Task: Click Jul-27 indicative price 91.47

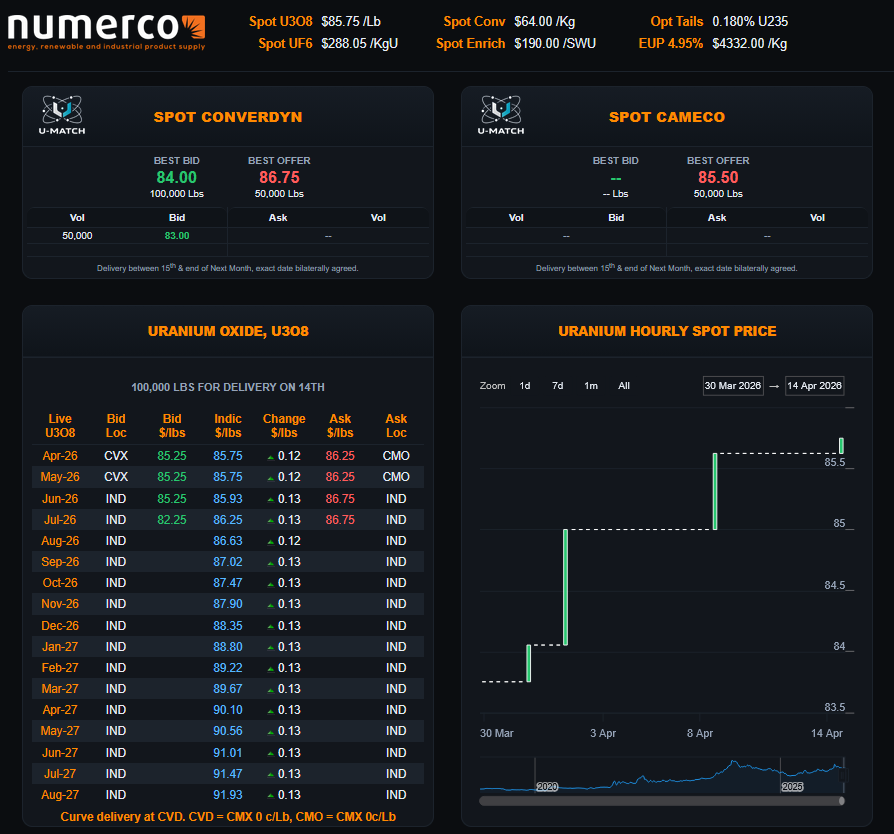Action: pyautogui.click(x=227, y=774)
